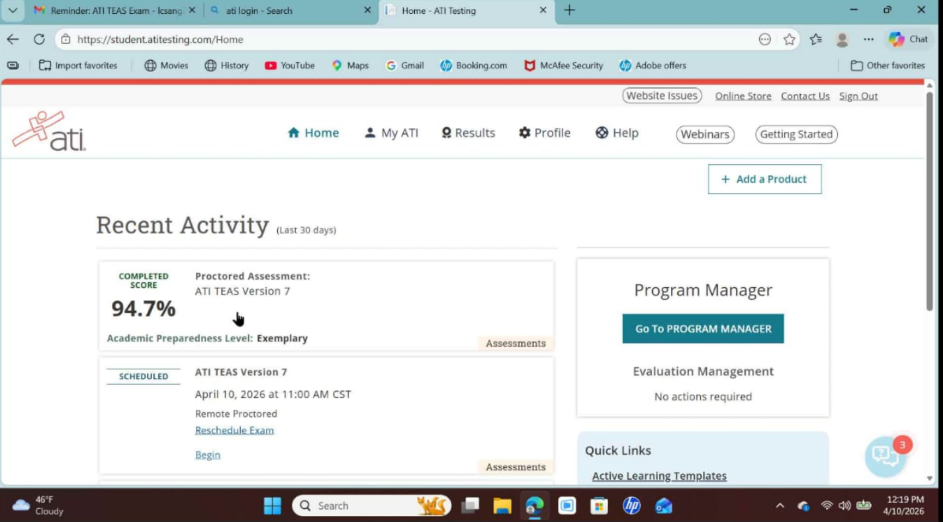Image resolution: width=943 pixels, height=522 pixels.
Task: Show hidden system tray icons
Action: click(x=780, y=506)
